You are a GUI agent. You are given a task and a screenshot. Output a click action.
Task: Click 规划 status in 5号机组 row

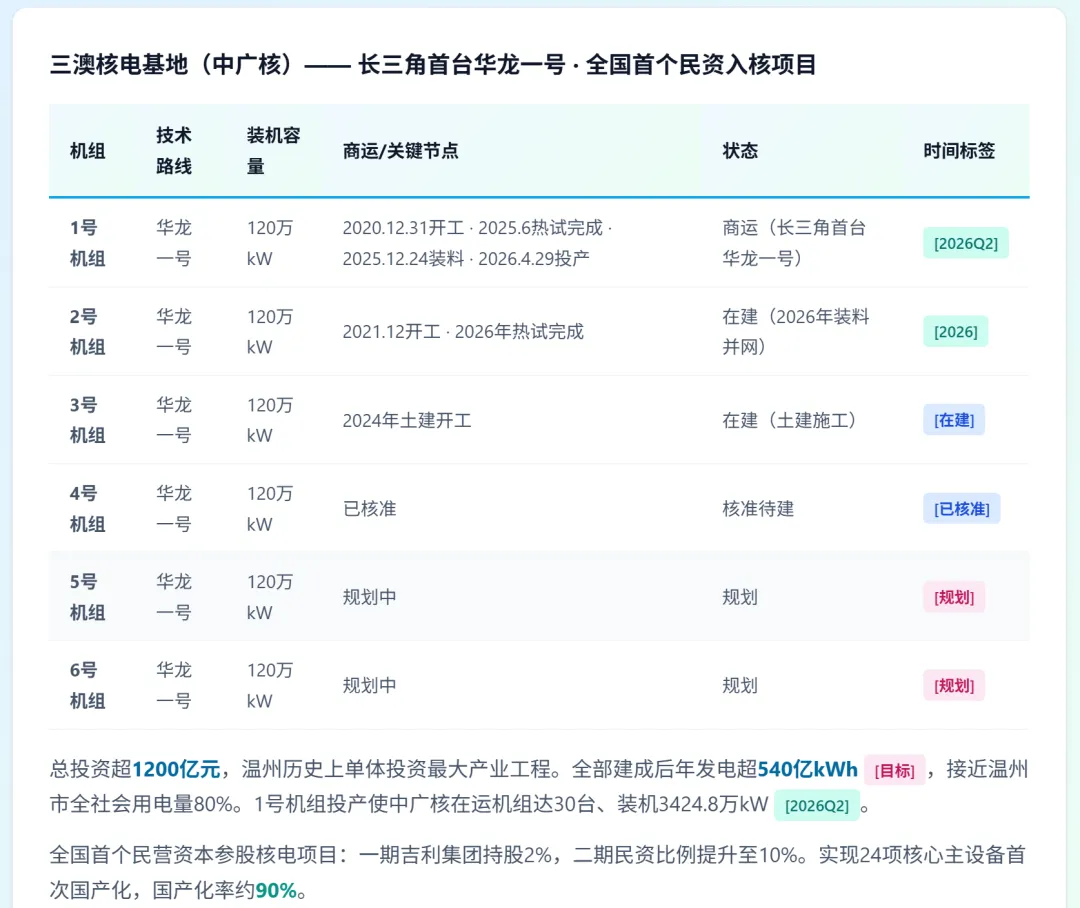(740, 597)
